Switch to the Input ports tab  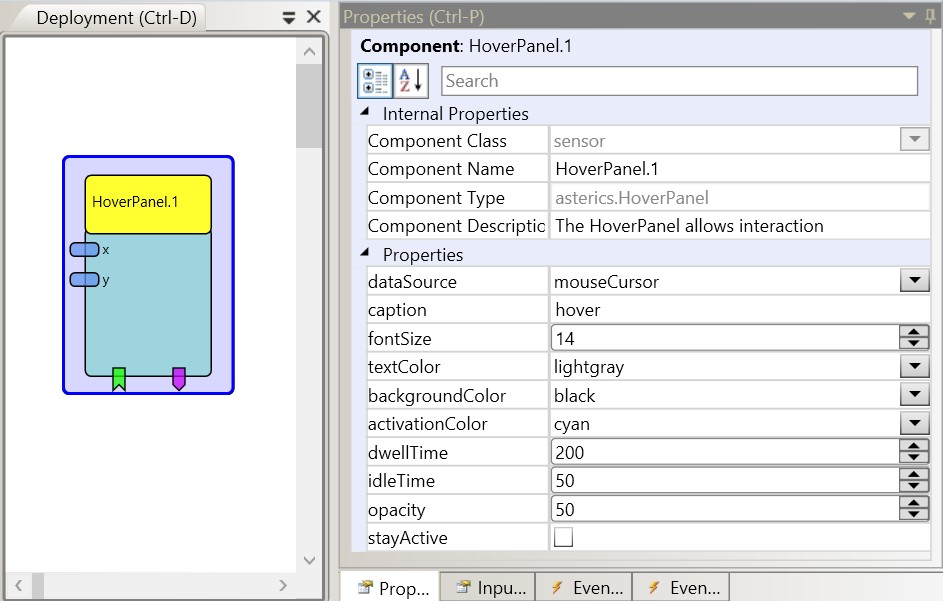pyautogui.click(x=490, y=588)
